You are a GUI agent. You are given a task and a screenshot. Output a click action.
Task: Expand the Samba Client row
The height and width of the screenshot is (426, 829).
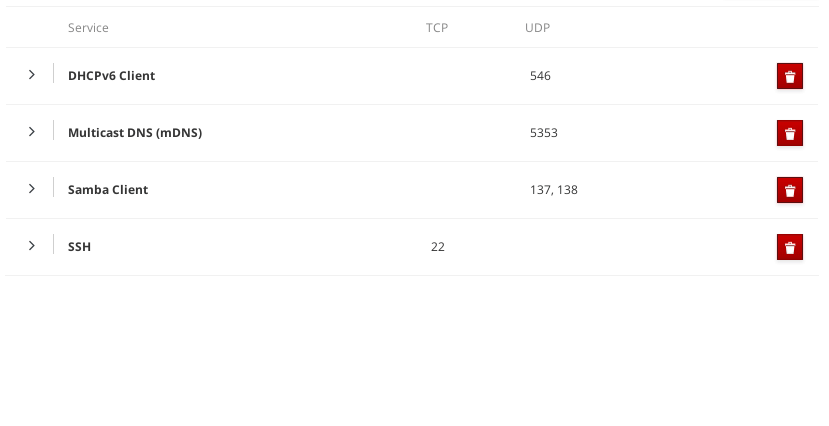click(32, 189)
